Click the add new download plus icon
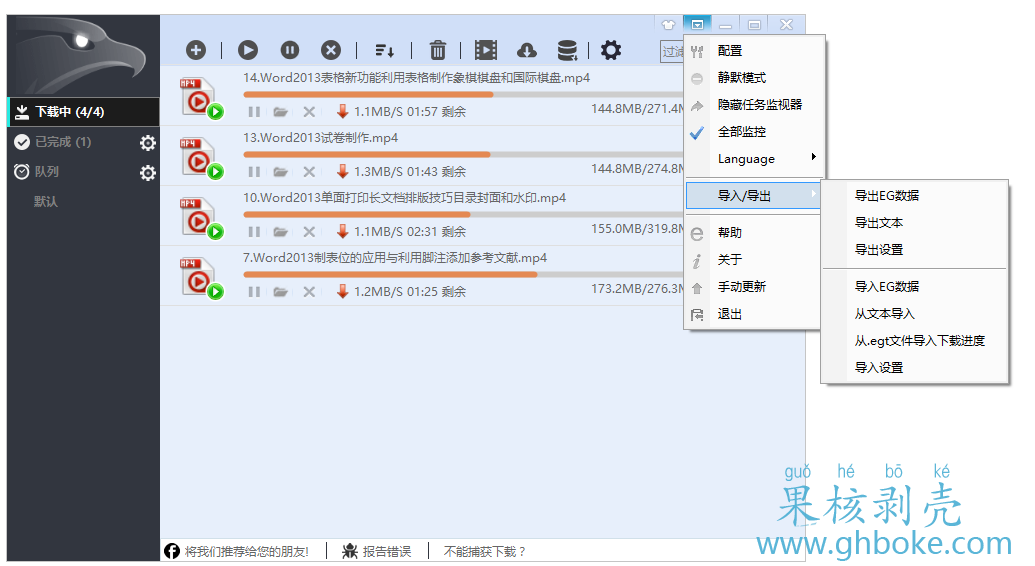1035x566 pixels. tap(196, 50)
